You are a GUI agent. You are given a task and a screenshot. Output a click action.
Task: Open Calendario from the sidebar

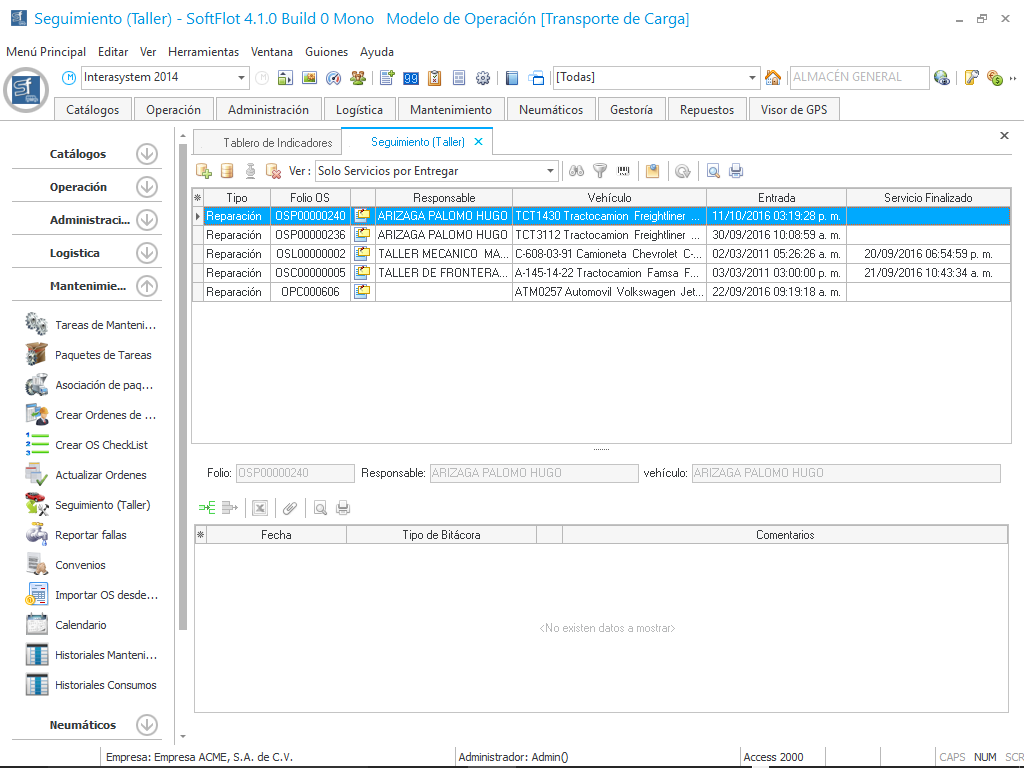point(80,625)
